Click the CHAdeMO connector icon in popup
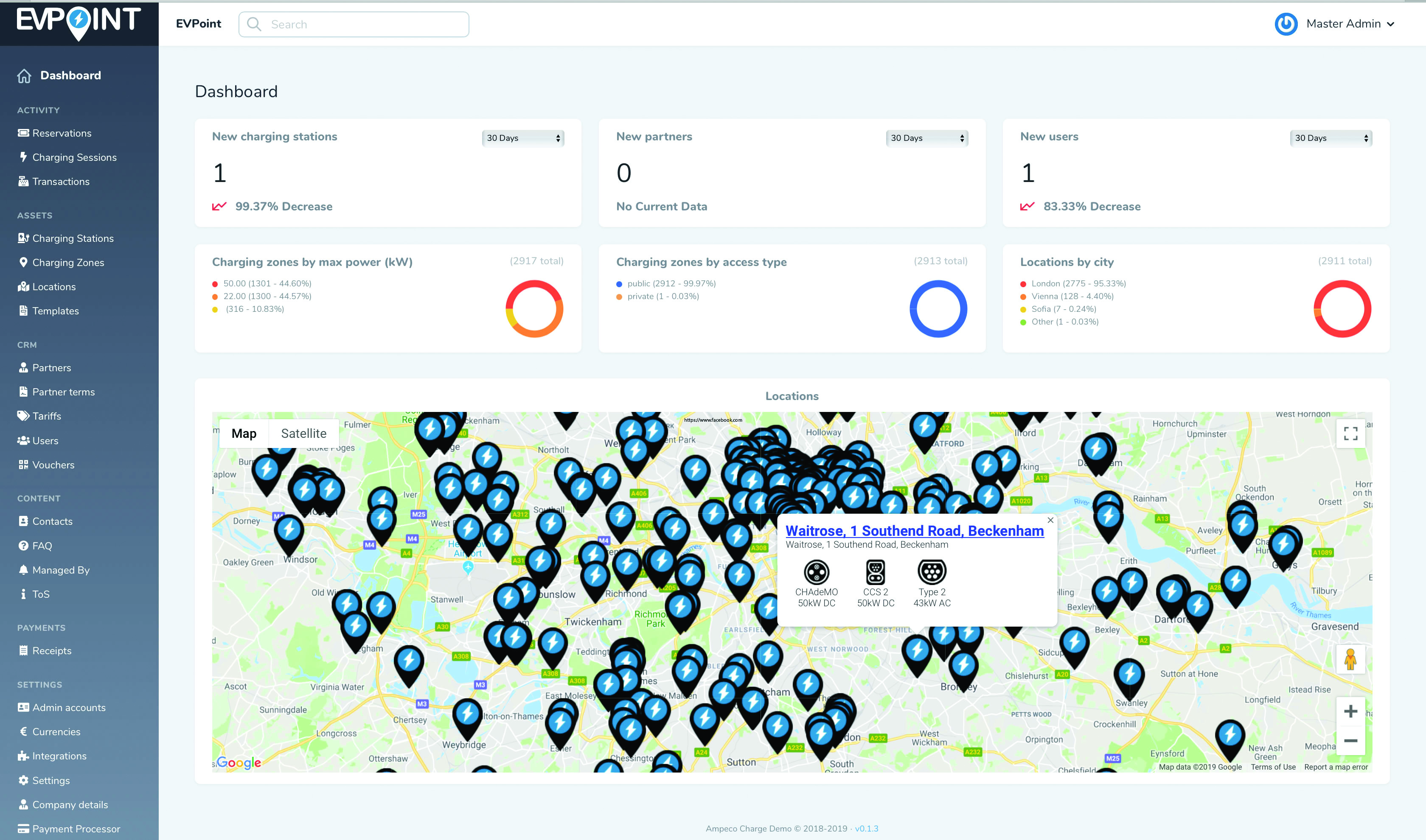1426x840 pixels. tap(816, 572)
